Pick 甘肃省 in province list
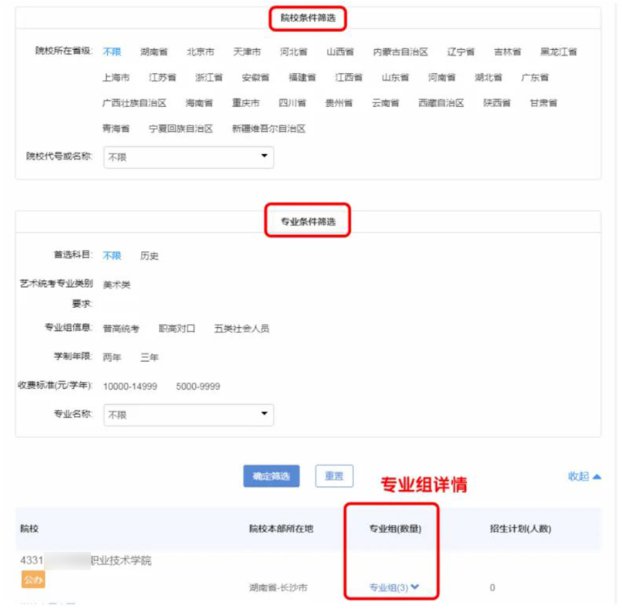Image resolution: width=622 pixels, height=614 pixels. [x=543, y=103]
